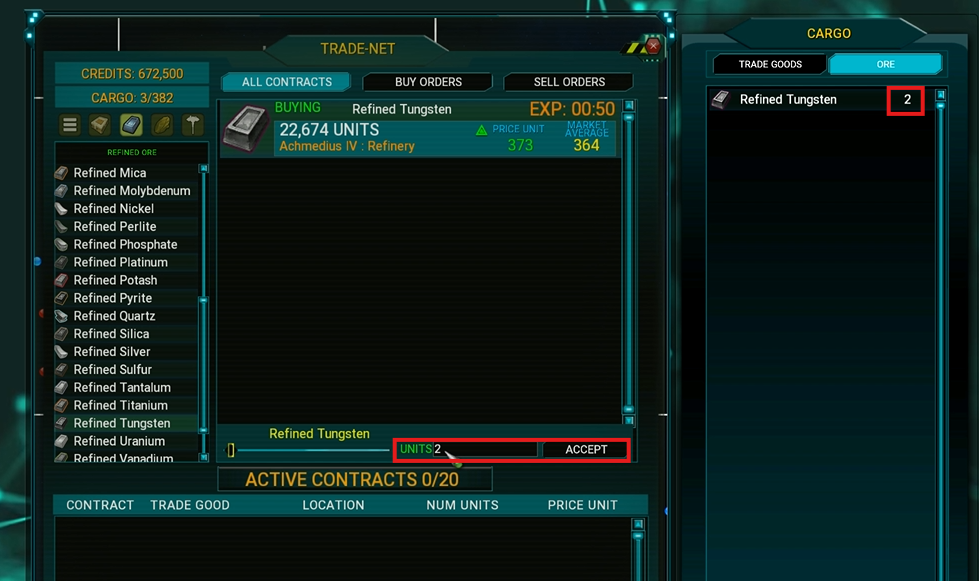Click the Refined Tungsten contract ingot thumbnail

pyautogui.click(x=245, y=129)
